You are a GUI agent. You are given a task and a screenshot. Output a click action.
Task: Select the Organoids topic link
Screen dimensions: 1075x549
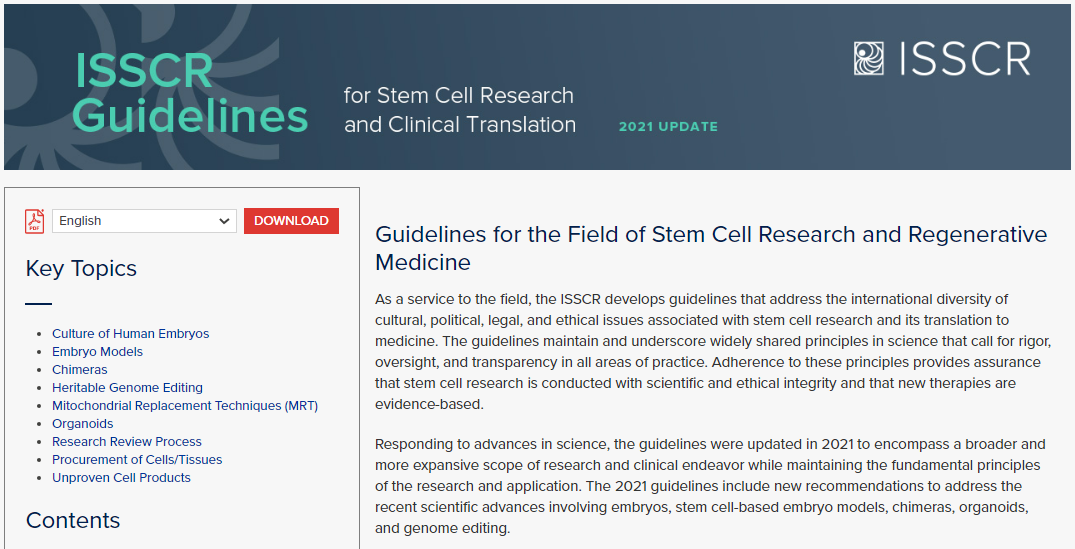point(82,424)
